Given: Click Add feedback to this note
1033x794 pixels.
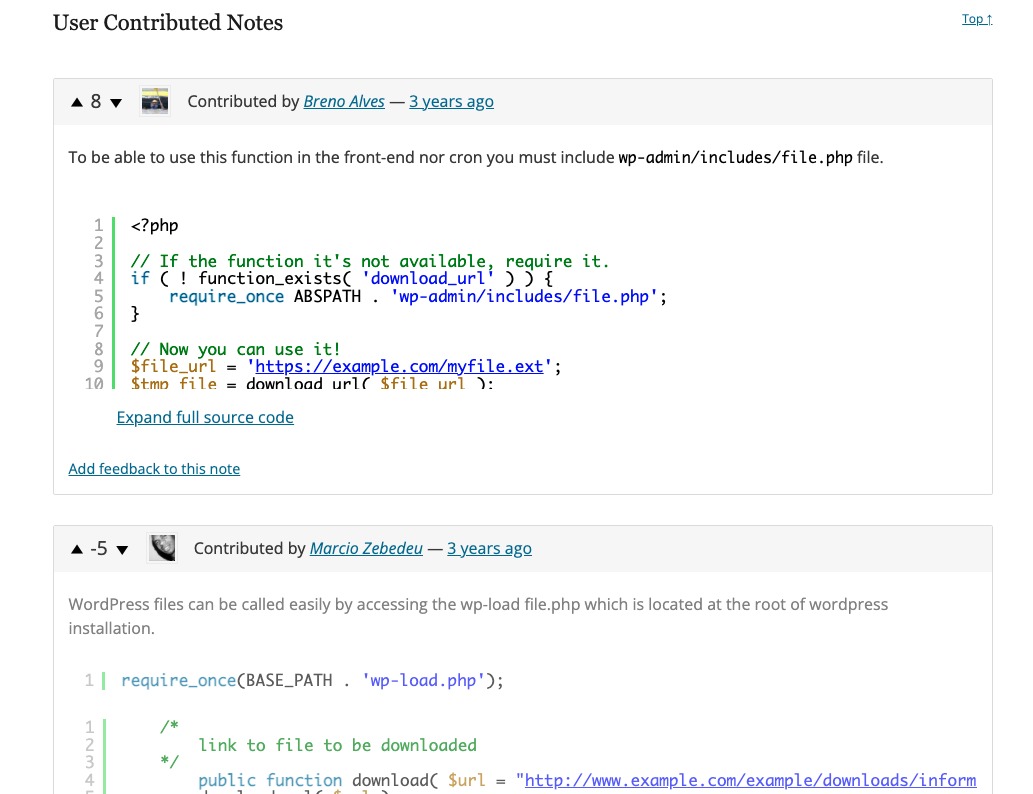Looking at the screenshot, I should point(154,468).
